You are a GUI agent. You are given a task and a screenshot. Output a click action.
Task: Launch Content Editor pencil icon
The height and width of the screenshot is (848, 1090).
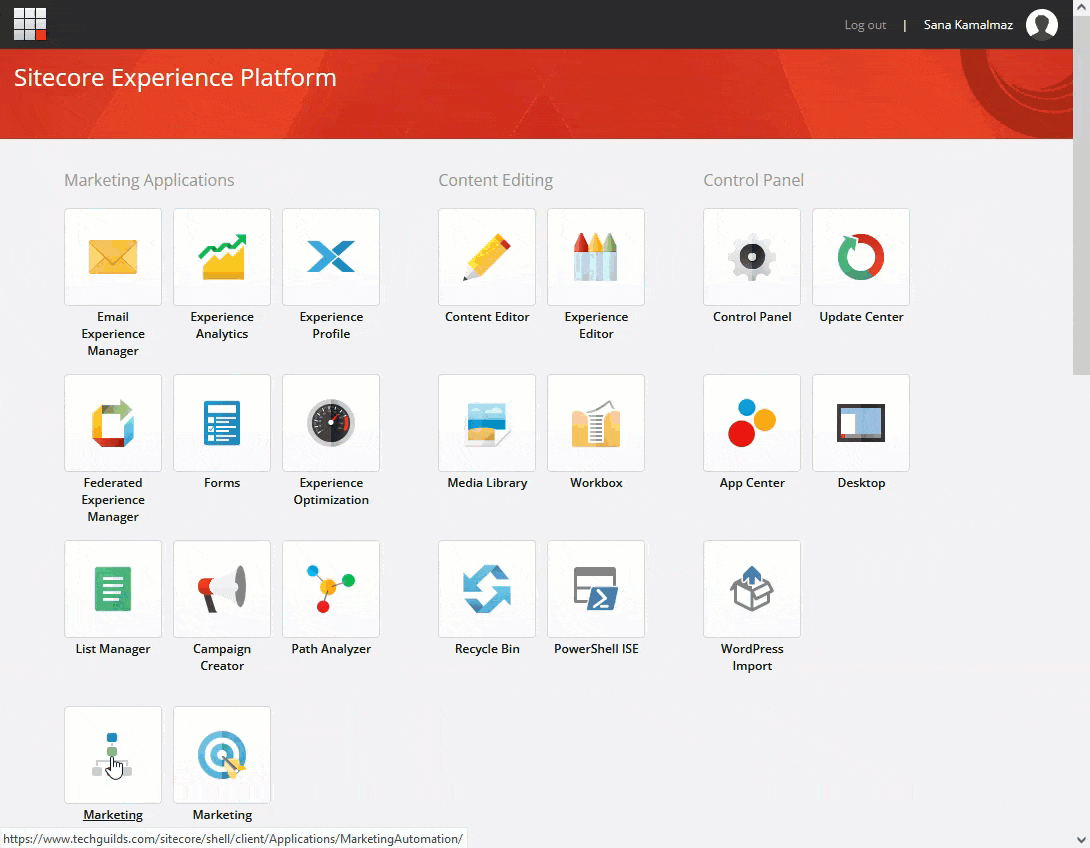(x=487, y=256)
